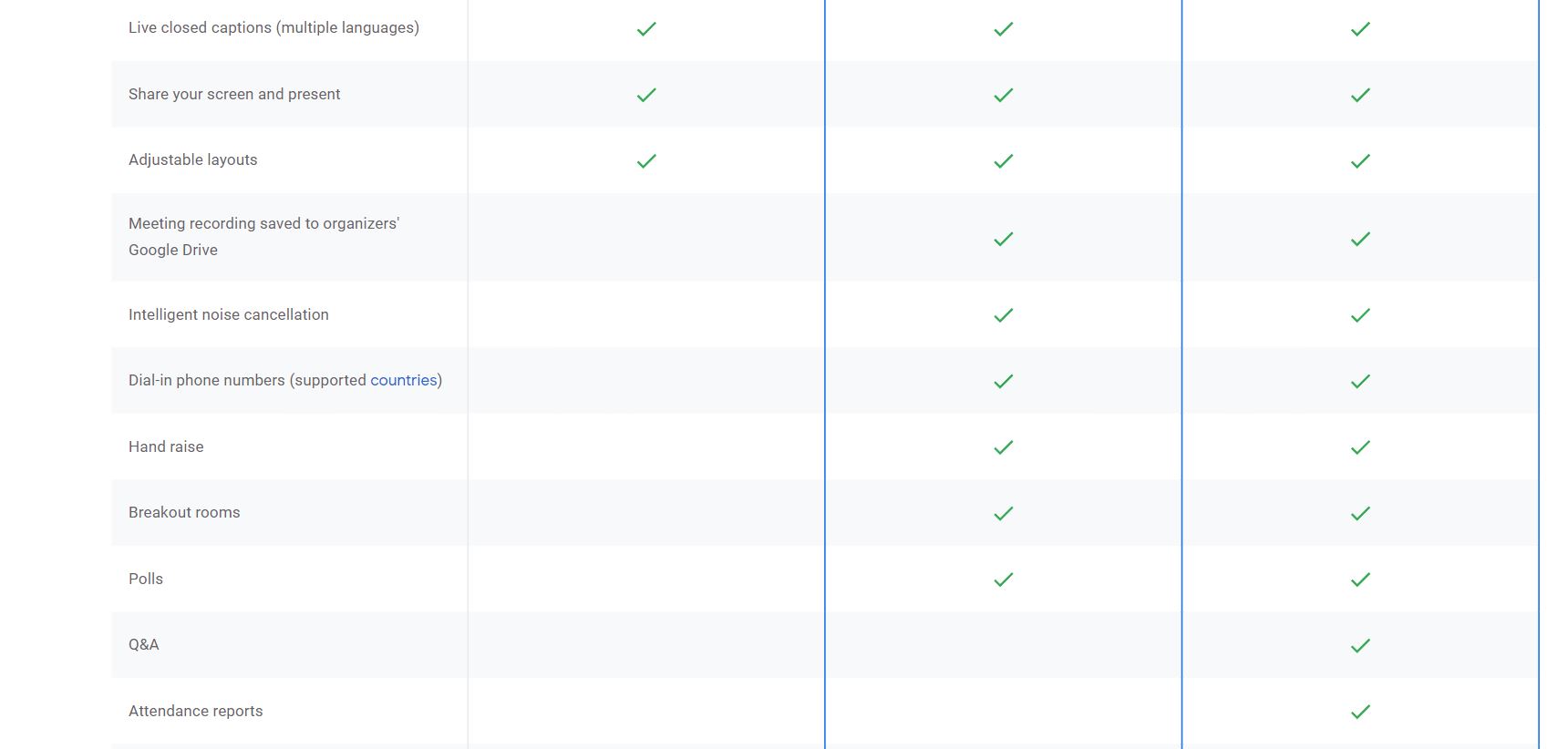Click last column checkmark for Polls
This screenshot has width=1568, height=749.
pyautogui.click(x=1360, y=580)
